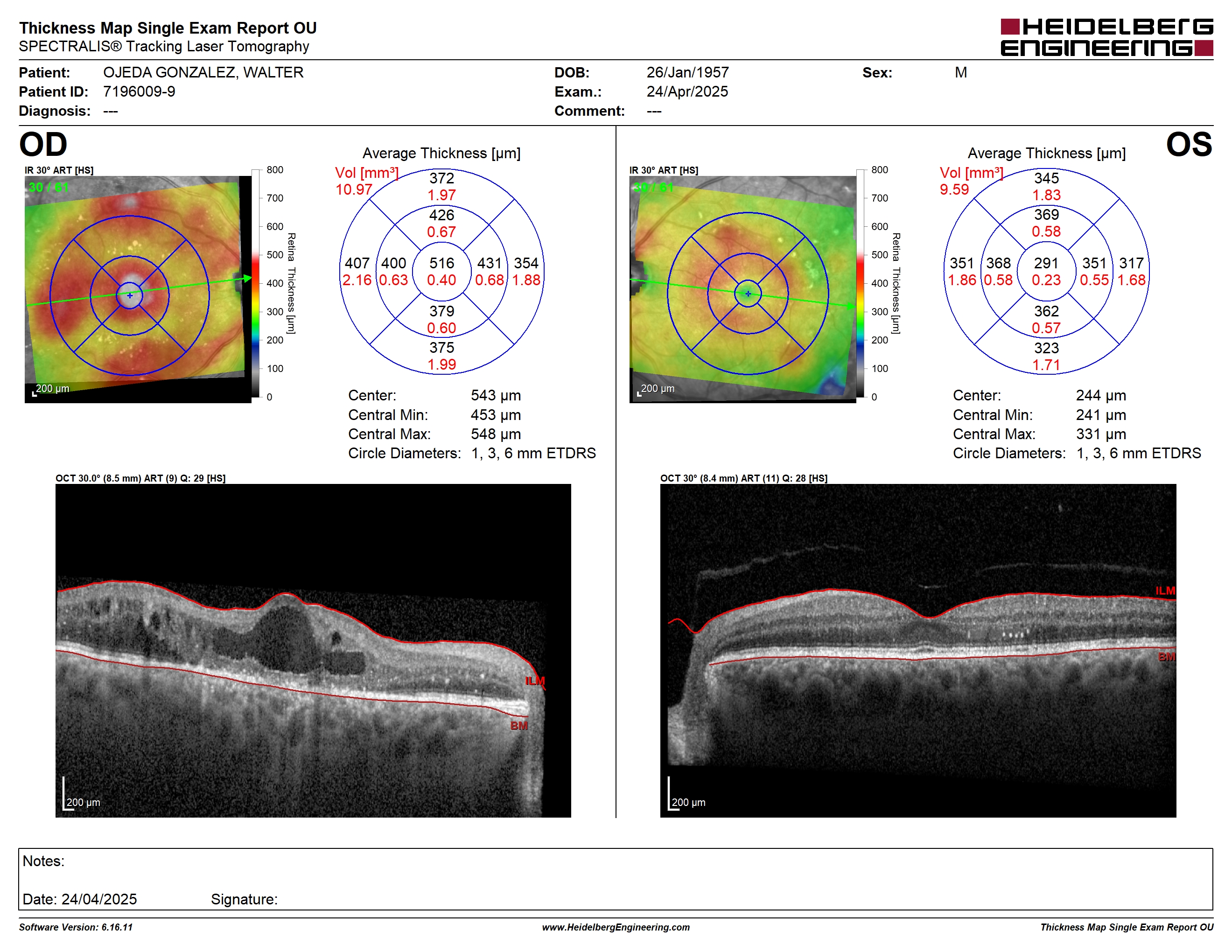Click OS Center value 244 µm
The height and width of the screenshot is (952, 1232).
[1100, 395]
